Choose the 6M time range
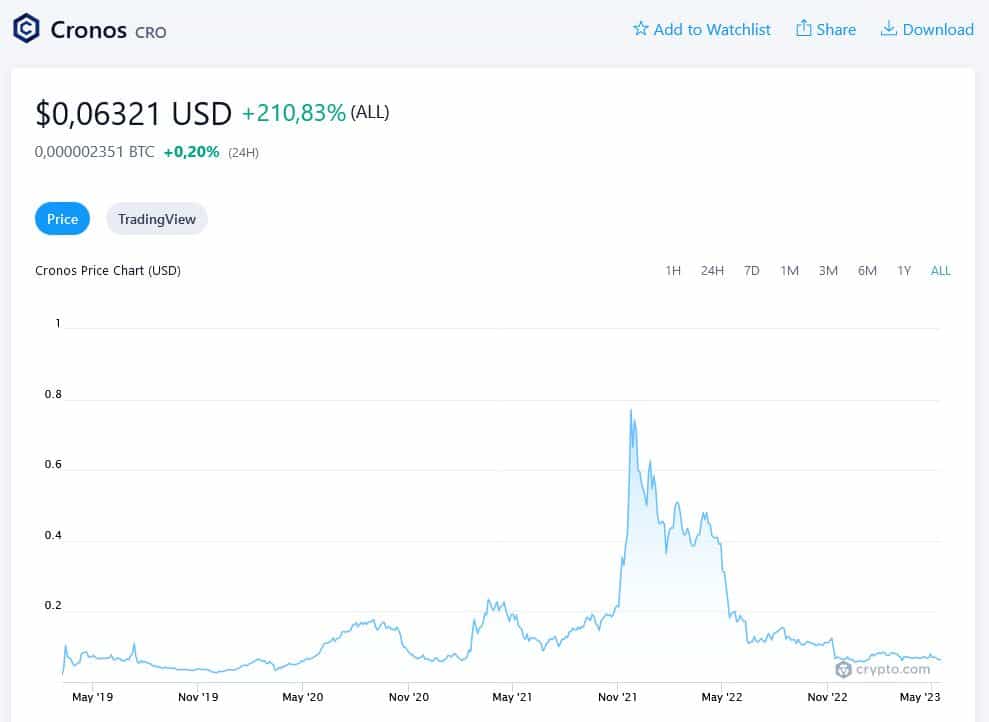The image size is (989, 722). (867, 271)
